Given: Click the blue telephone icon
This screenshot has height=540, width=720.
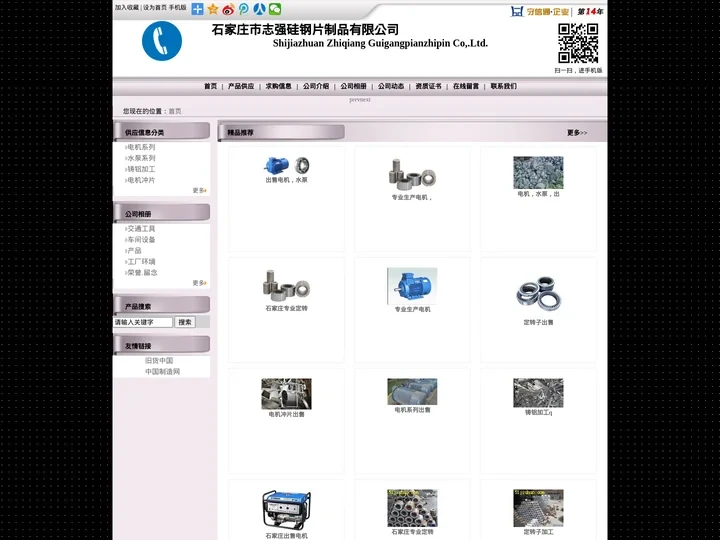Looking at the screenshot, I should point(162,40).
